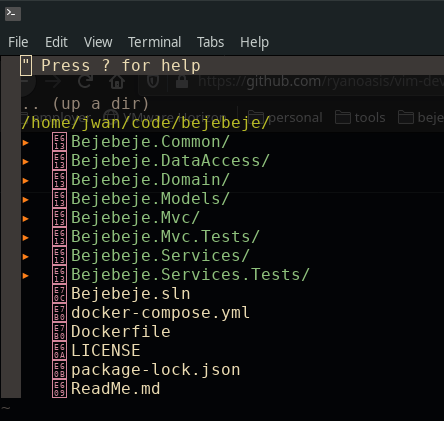Select the Bejebeje.Mvc folder name
The image size is (444, 421).
pyautogui.click(x=135, y=218)
